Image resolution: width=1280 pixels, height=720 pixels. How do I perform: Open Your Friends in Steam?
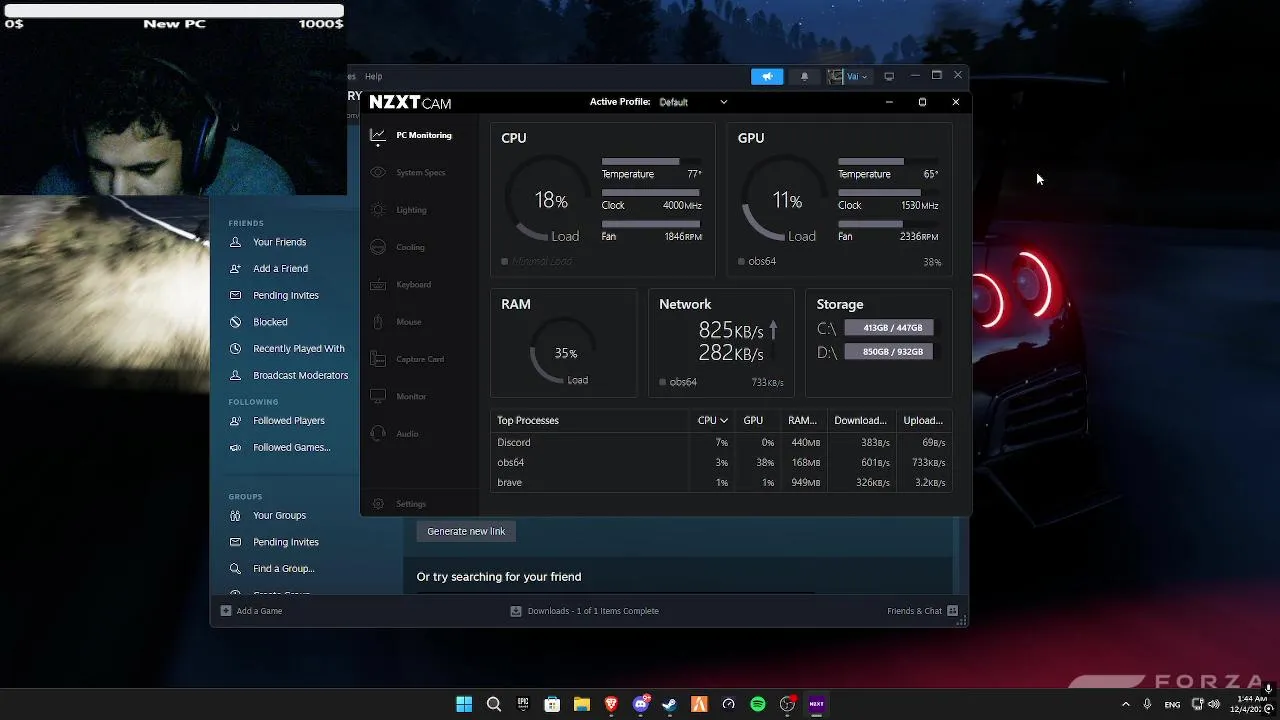[x=279, y=242]
